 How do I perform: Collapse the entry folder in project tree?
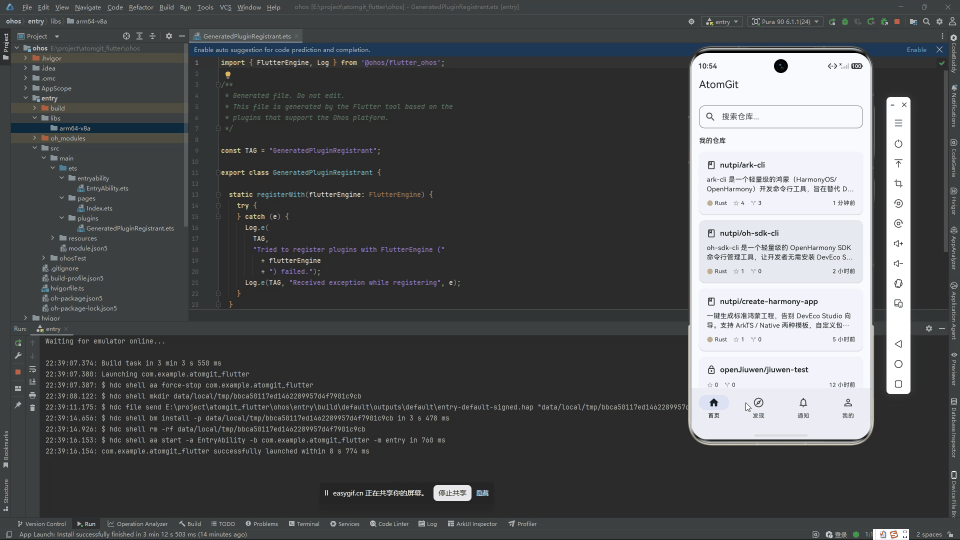tap(26, 98)
